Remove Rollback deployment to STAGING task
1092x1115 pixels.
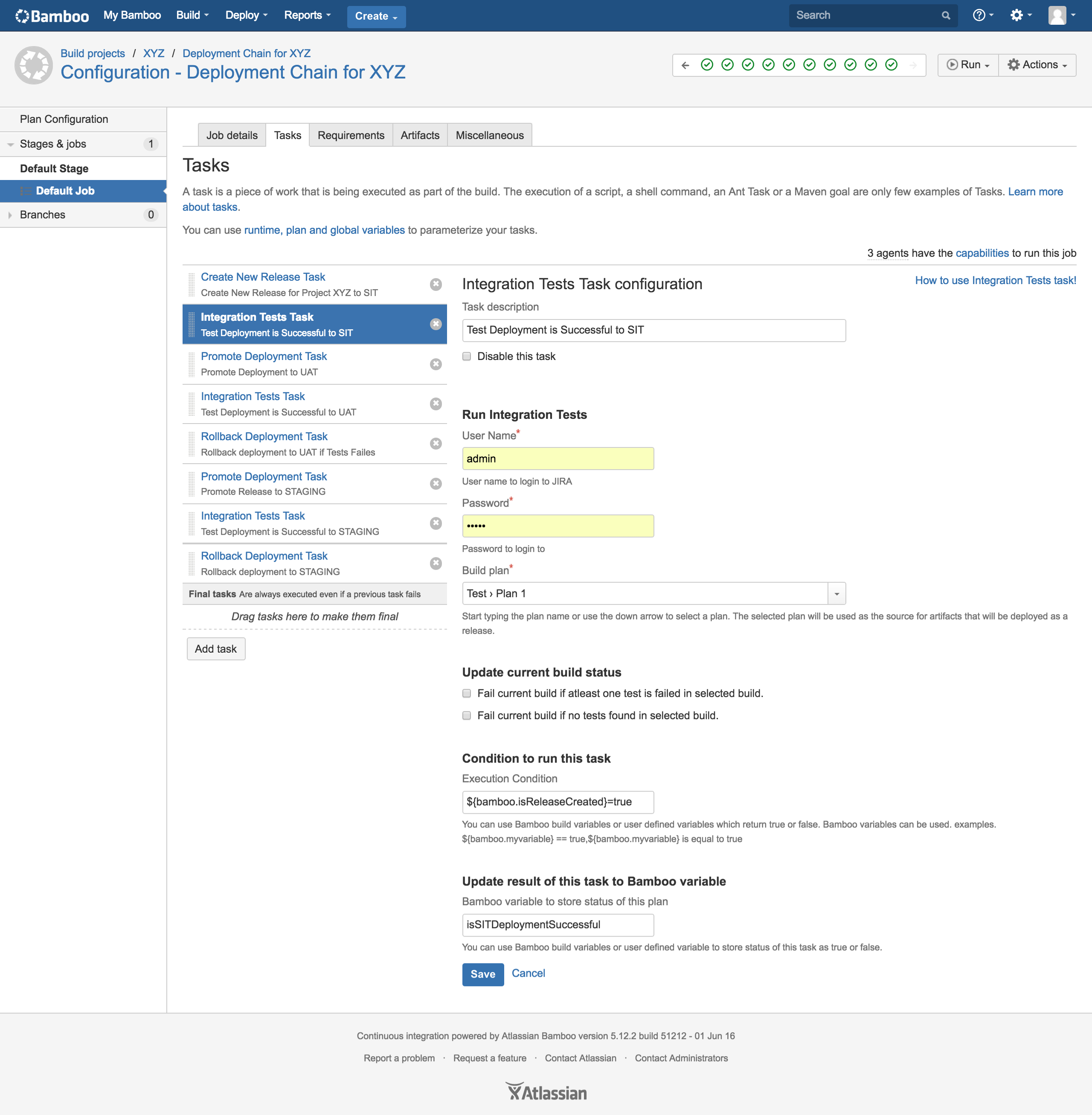coord(436,563)
